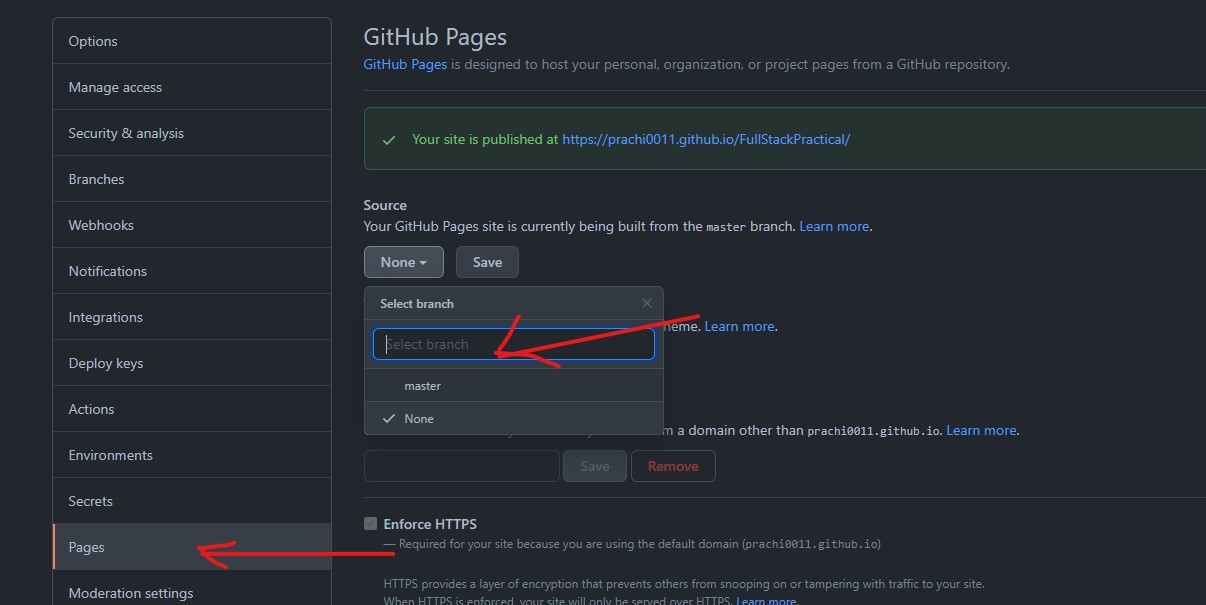Open the None source branch dropdown

point(404,262)
